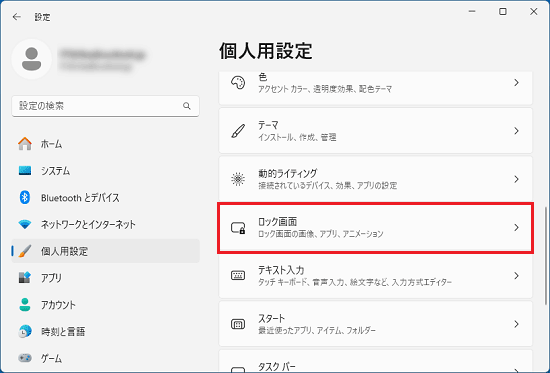Open the テーマ settings label

pos(268,125)
